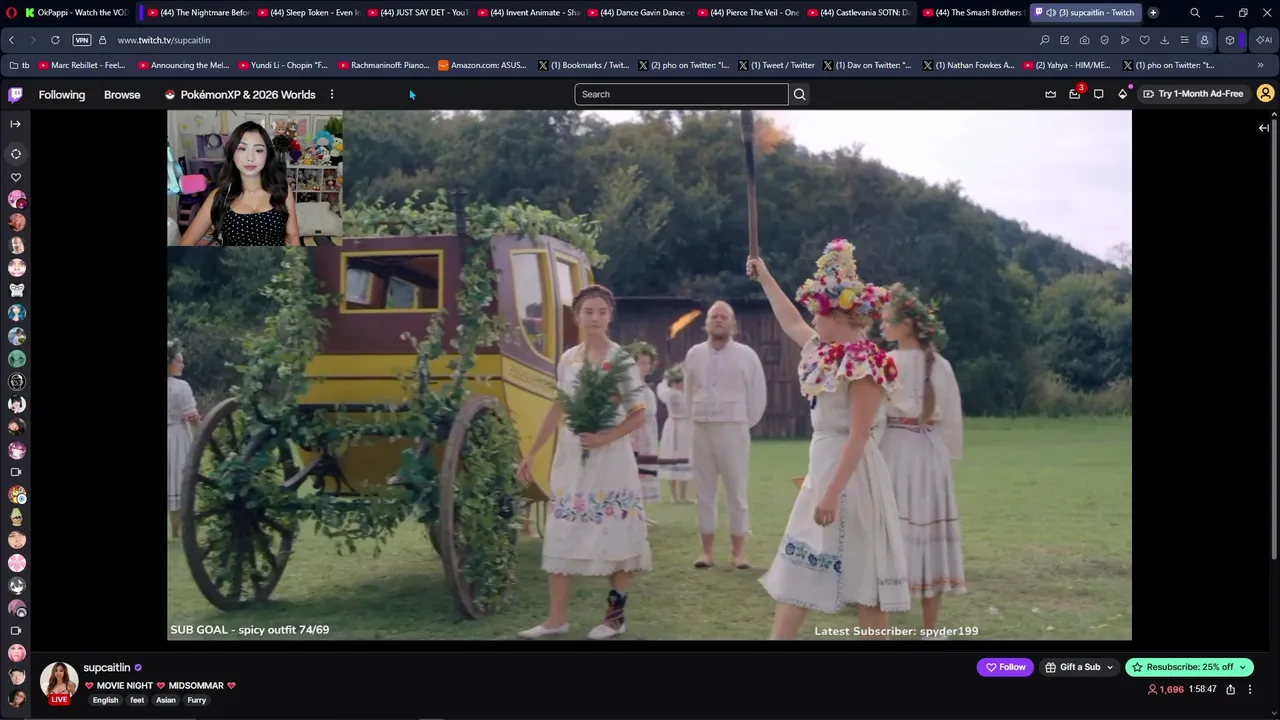This screenshot has height=720, width=1280.
Task: Switch to Invent Animate tab
Action: coord(528,12)
